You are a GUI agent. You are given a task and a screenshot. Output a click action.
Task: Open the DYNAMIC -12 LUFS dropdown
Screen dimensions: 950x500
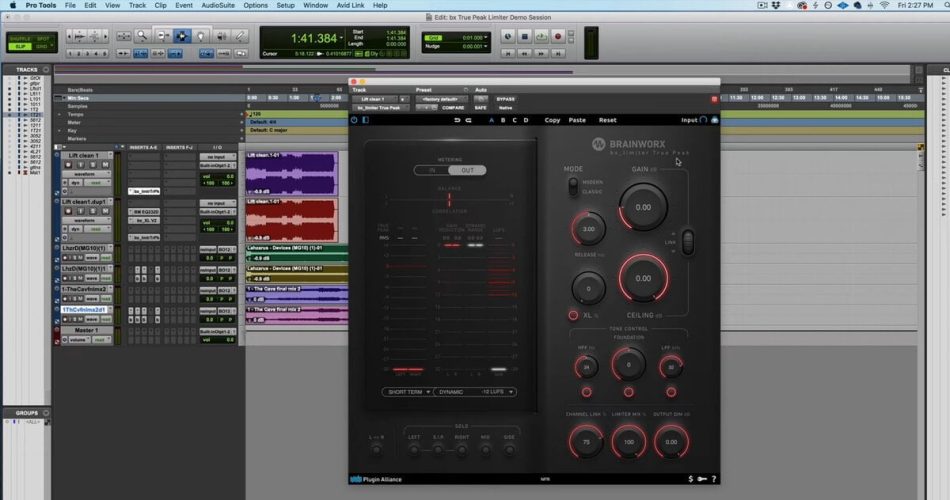tap(476, 392)
